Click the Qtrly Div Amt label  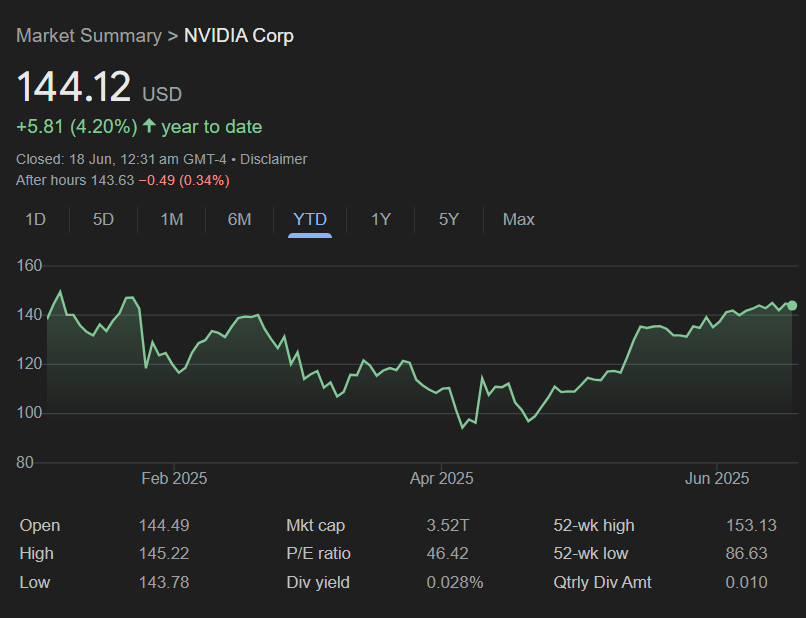point(602,583)
